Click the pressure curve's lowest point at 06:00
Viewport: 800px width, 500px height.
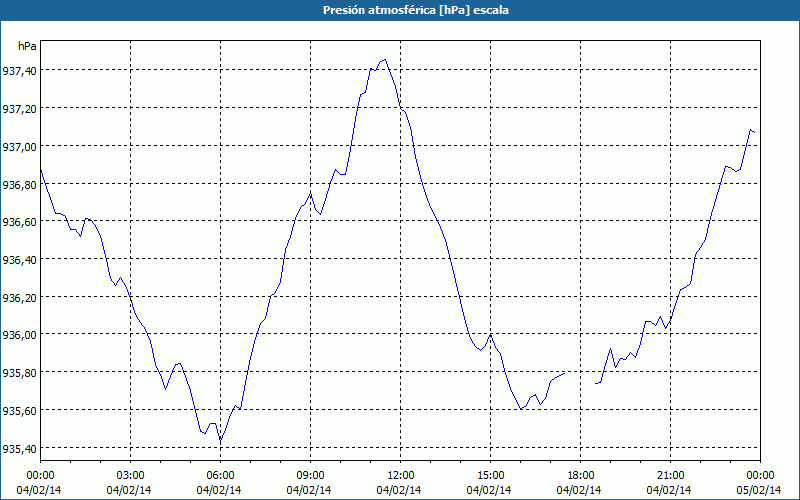[220, 440]
